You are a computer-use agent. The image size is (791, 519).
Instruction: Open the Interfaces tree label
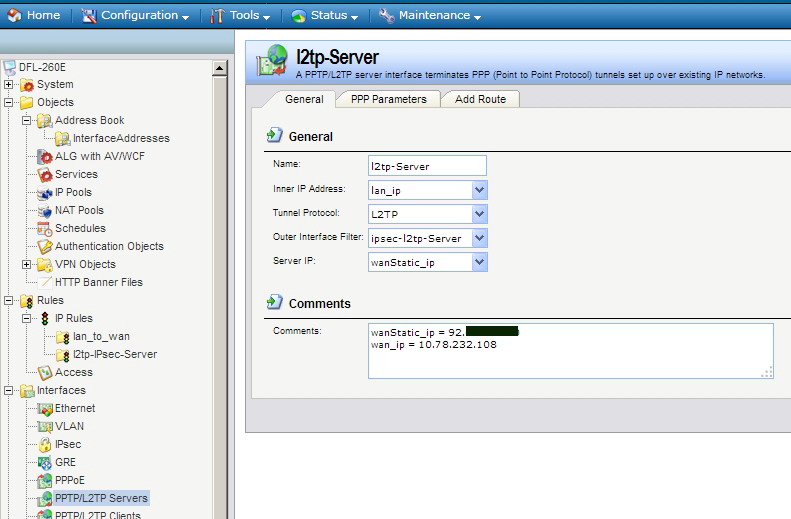62,390
